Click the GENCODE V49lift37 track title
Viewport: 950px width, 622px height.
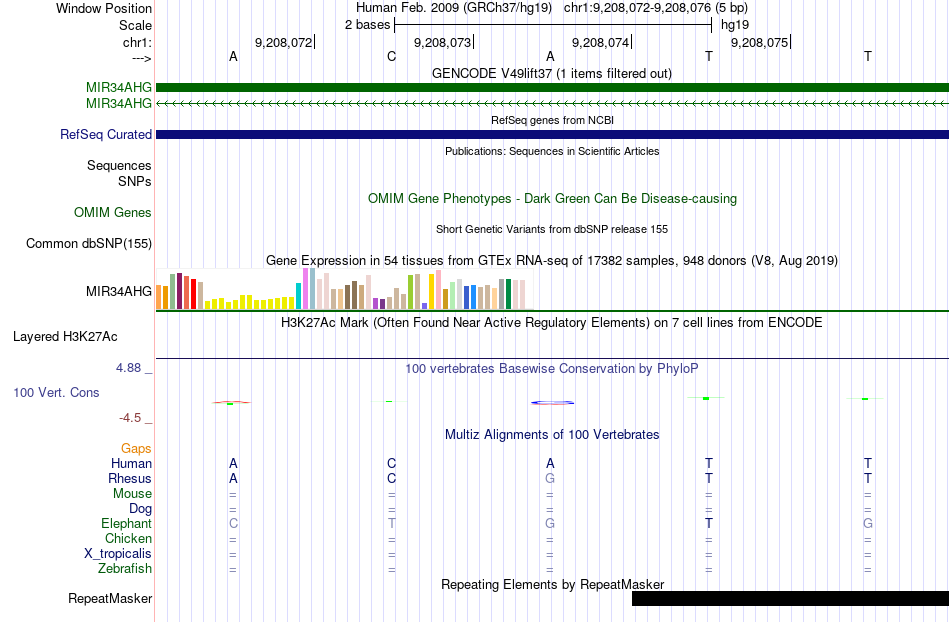pyautogui.click(x=551, y=73)
